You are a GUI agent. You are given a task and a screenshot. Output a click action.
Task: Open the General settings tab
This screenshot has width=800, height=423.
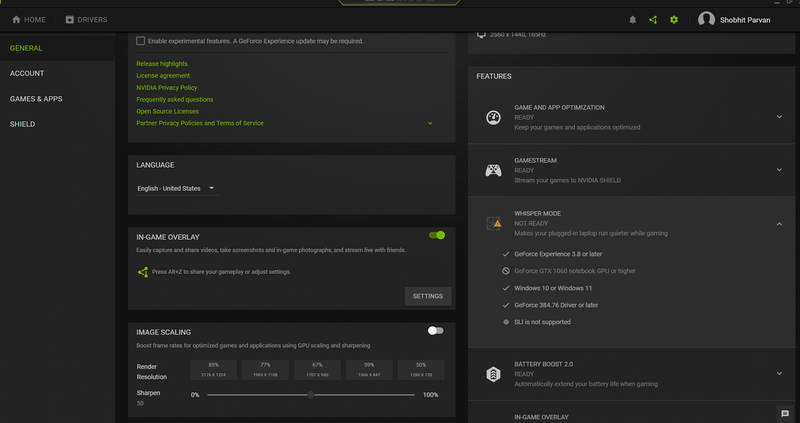(x=58, y=48)
